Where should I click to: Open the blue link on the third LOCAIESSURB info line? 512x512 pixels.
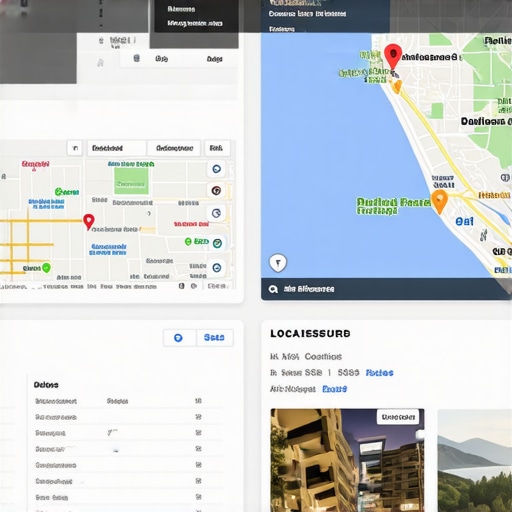tap(334, 389)
